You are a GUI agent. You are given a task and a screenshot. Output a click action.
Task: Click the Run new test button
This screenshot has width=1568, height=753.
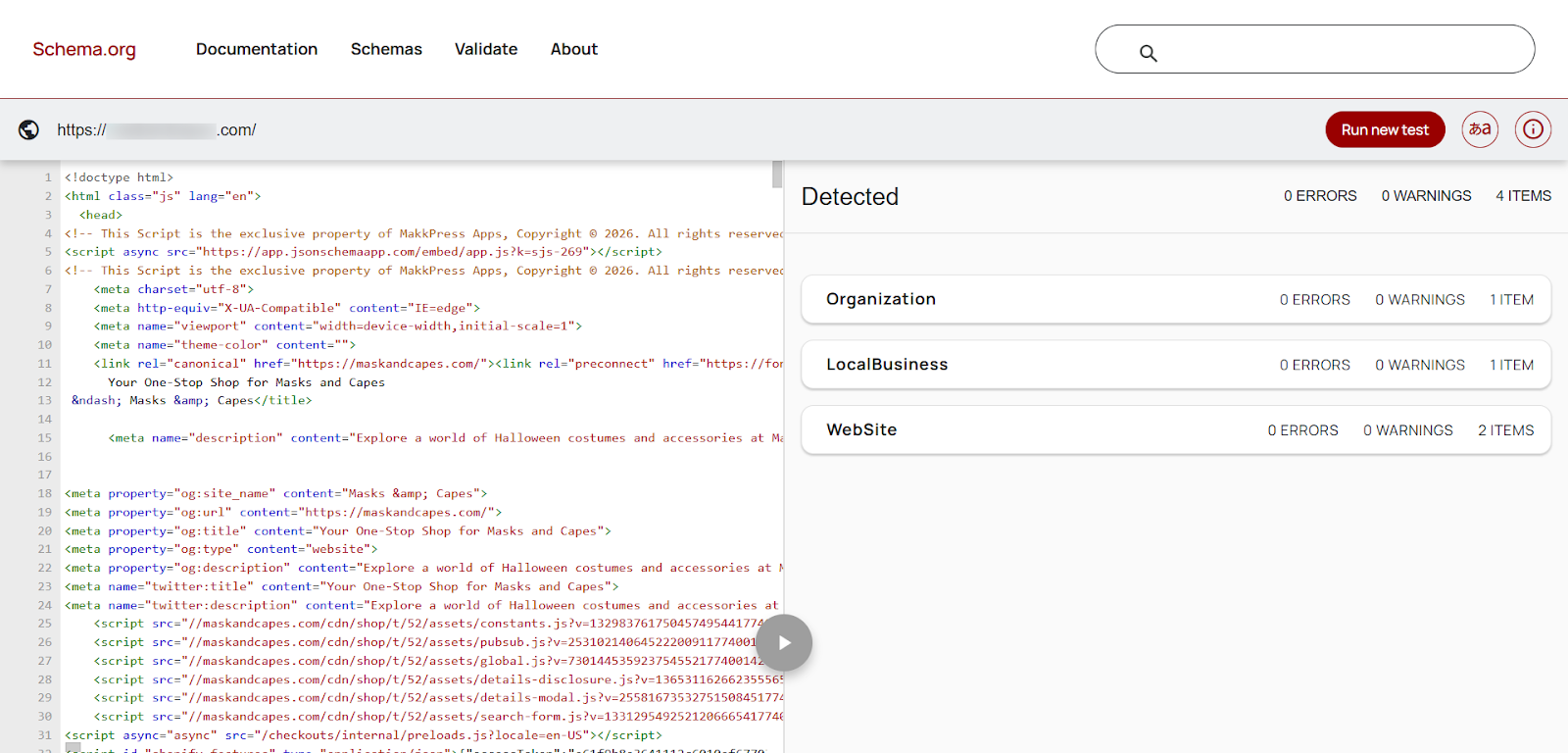(1385, 129)
